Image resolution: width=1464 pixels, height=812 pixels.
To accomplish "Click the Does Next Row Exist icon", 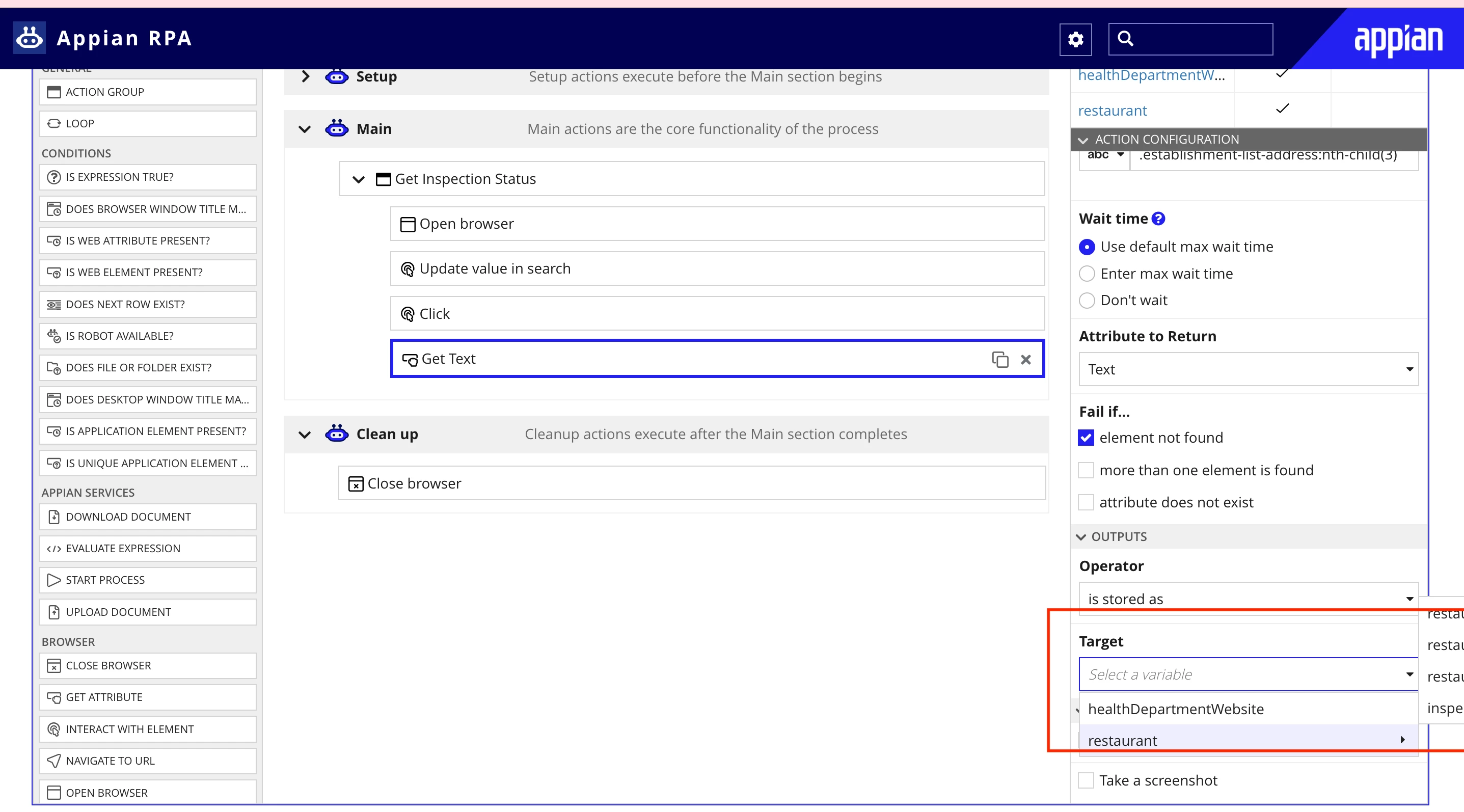I will coord(54,305).
